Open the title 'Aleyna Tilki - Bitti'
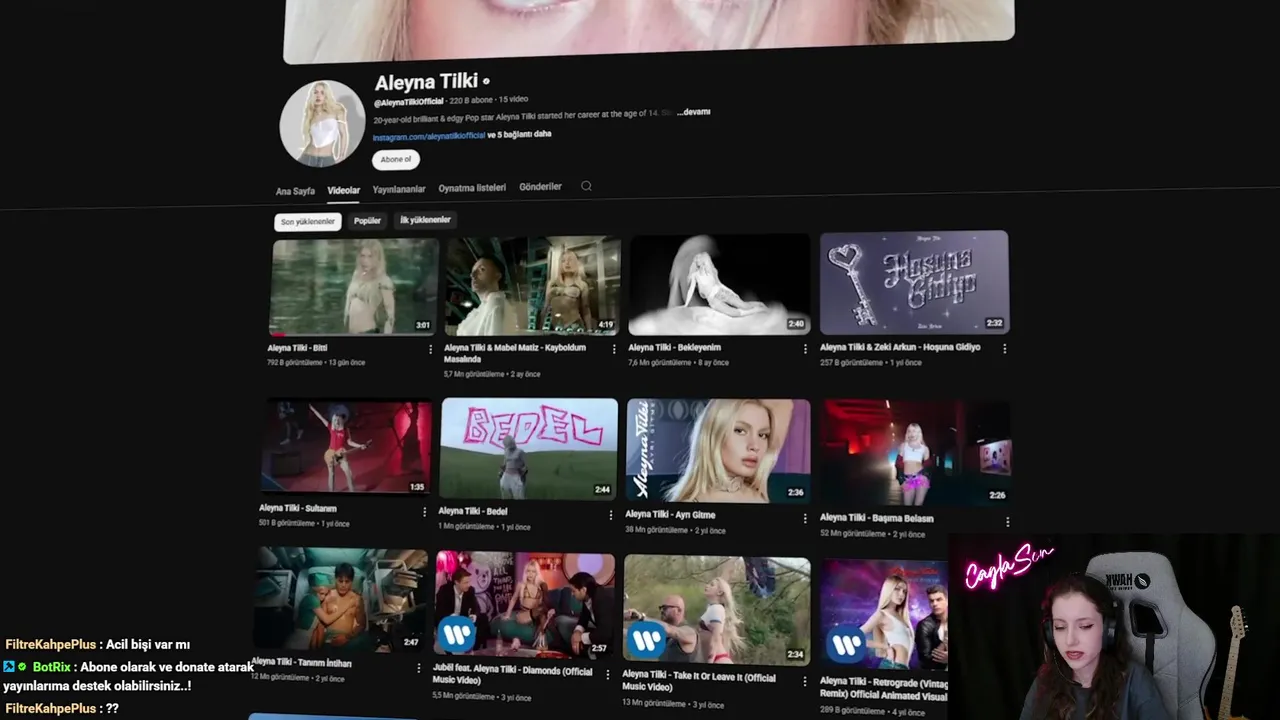 point(298,348)
